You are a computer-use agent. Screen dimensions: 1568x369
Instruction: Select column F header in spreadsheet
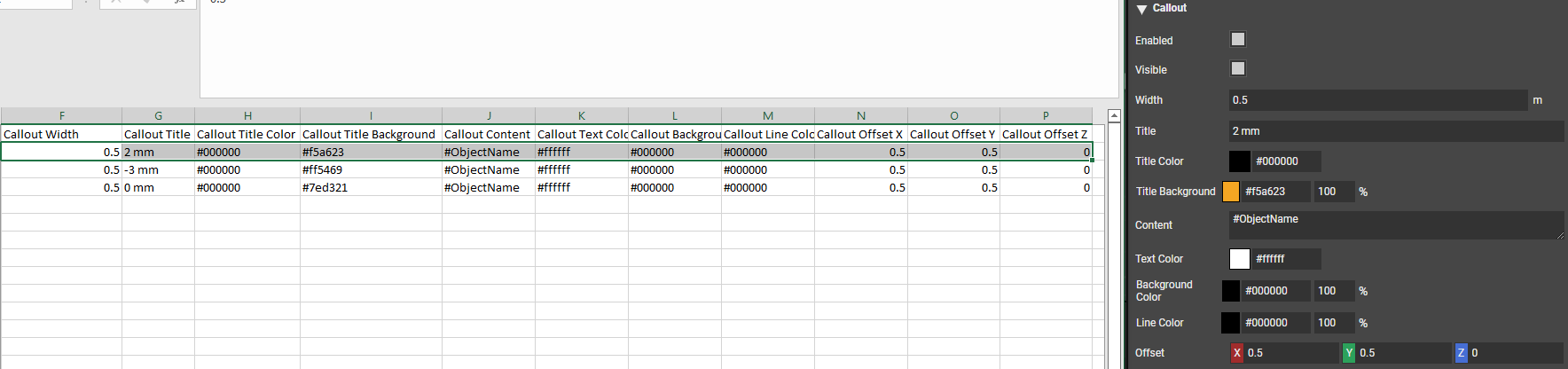point(61,116)
